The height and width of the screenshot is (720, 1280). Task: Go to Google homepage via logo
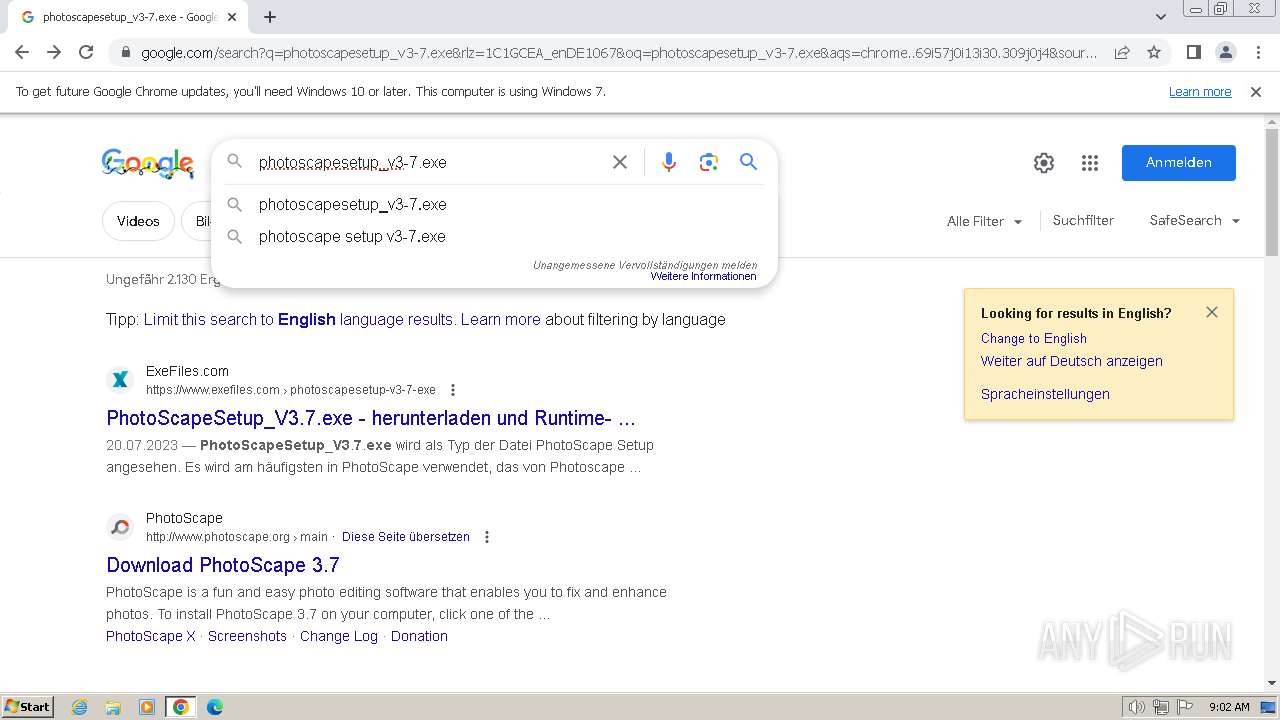(x=148, y=163)
